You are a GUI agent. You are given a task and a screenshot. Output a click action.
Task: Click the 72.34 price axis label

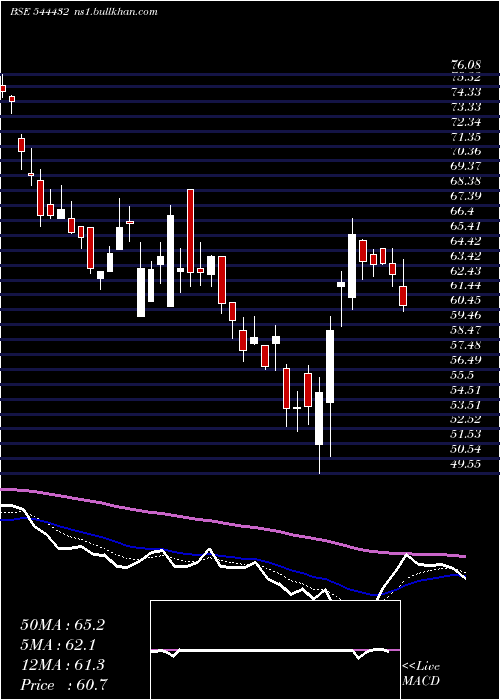click(x=466, y=121)
